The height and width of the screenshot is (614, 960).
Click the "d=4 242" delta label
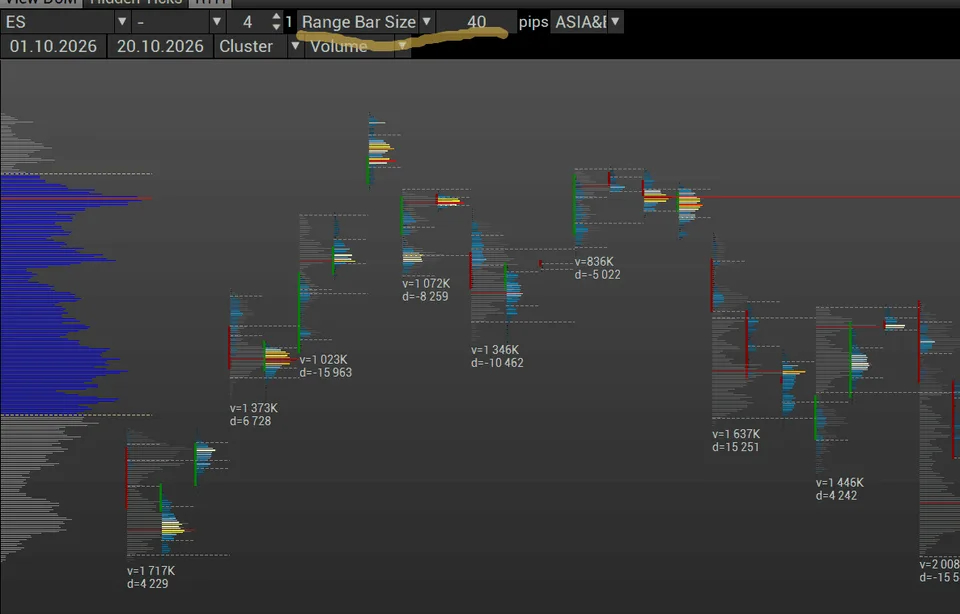836,495
